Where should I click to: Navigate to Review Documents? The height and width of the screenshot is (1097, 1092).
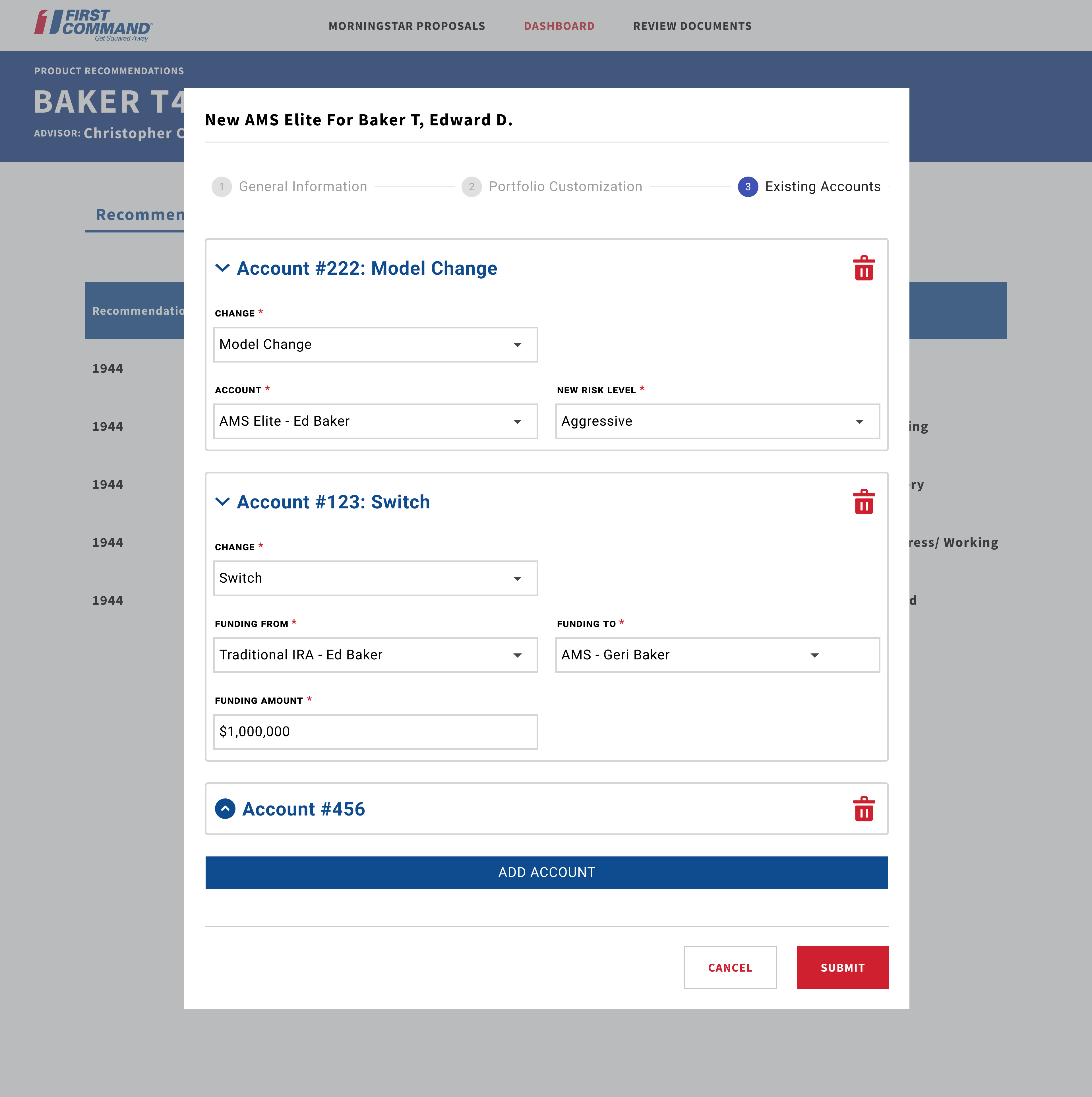pos(692,26)
